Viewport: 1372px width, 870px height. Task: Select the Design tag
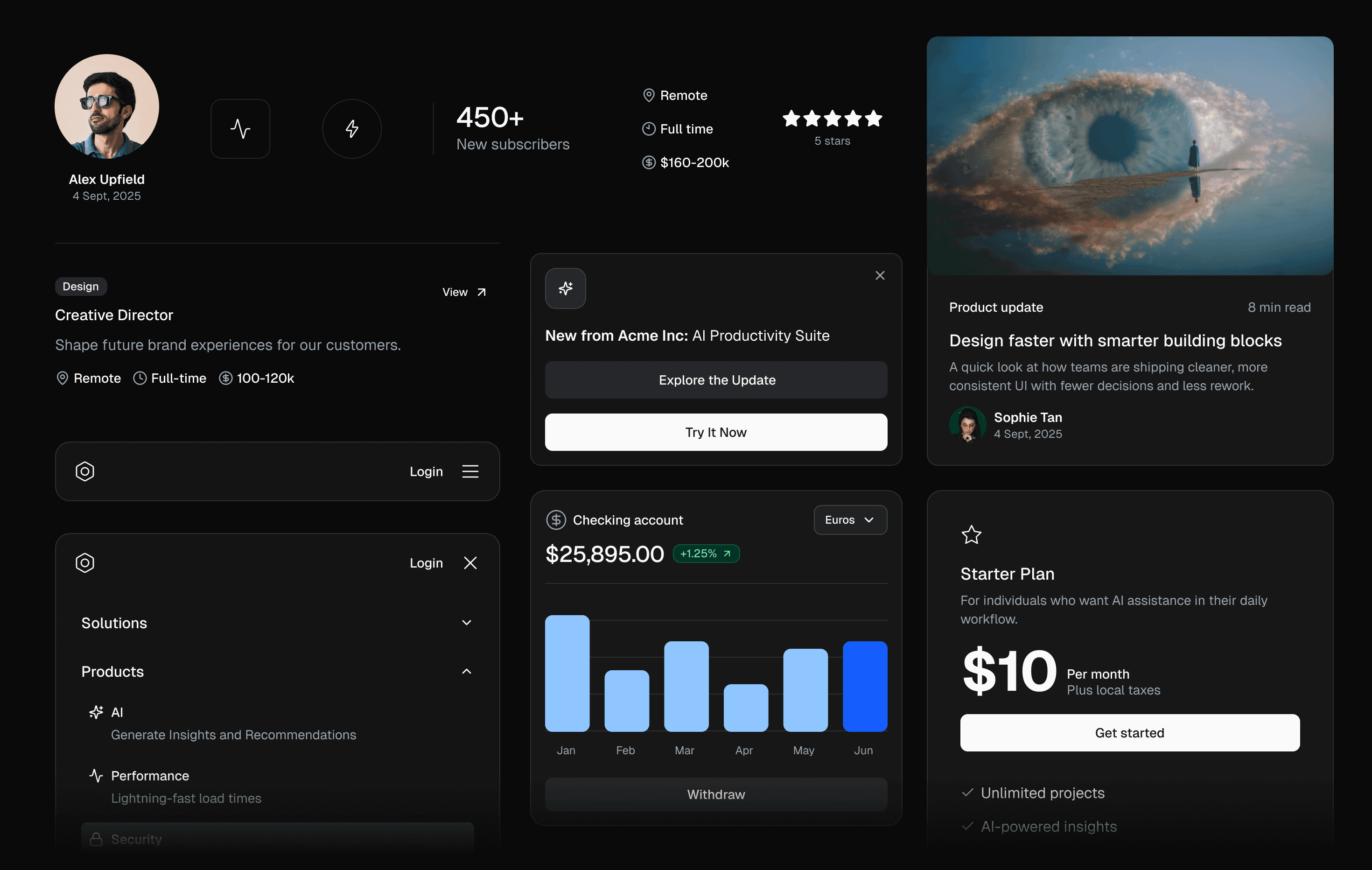click(80, 286)
